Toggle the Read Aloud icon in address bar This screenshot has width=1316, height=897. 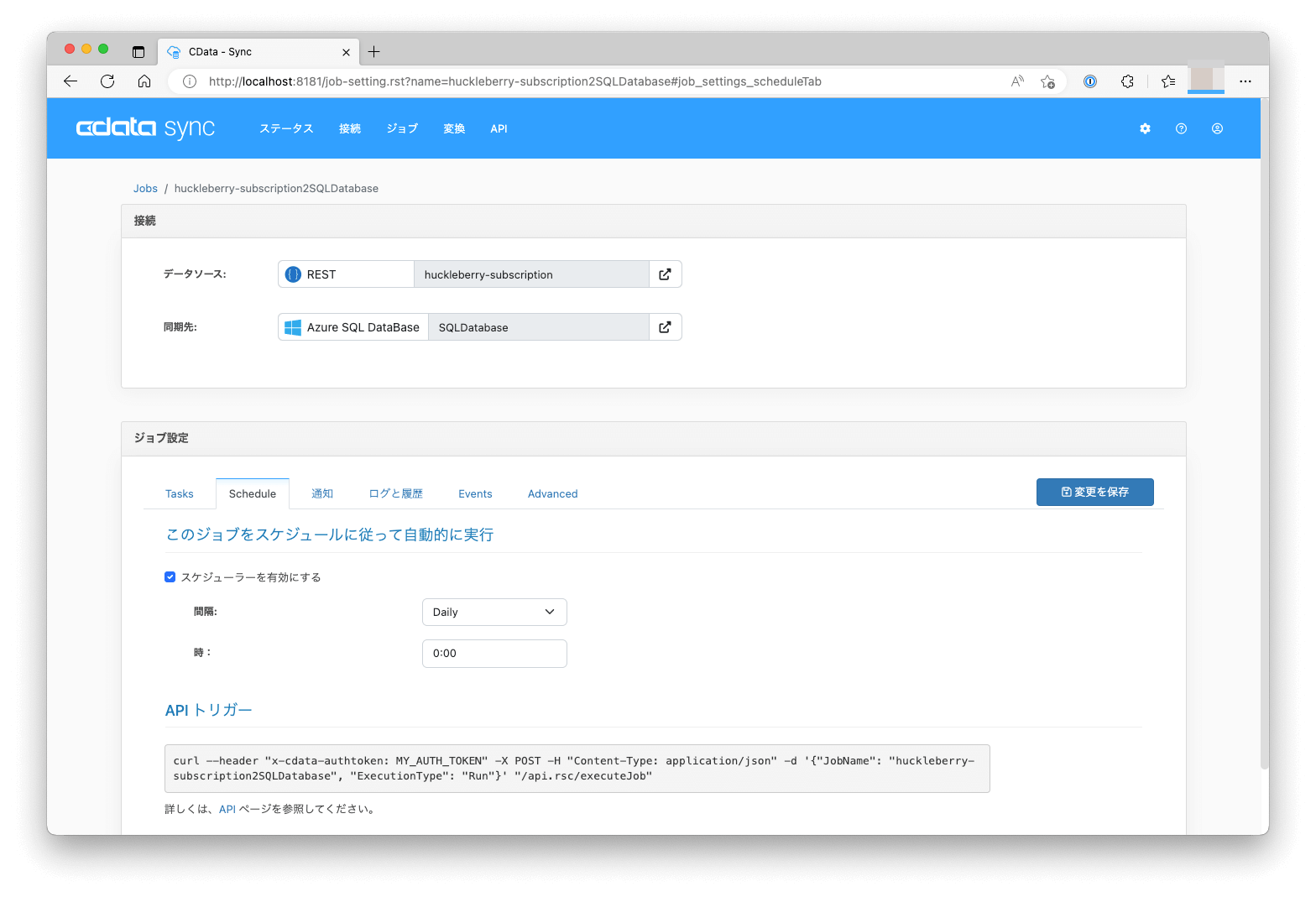1017,81
